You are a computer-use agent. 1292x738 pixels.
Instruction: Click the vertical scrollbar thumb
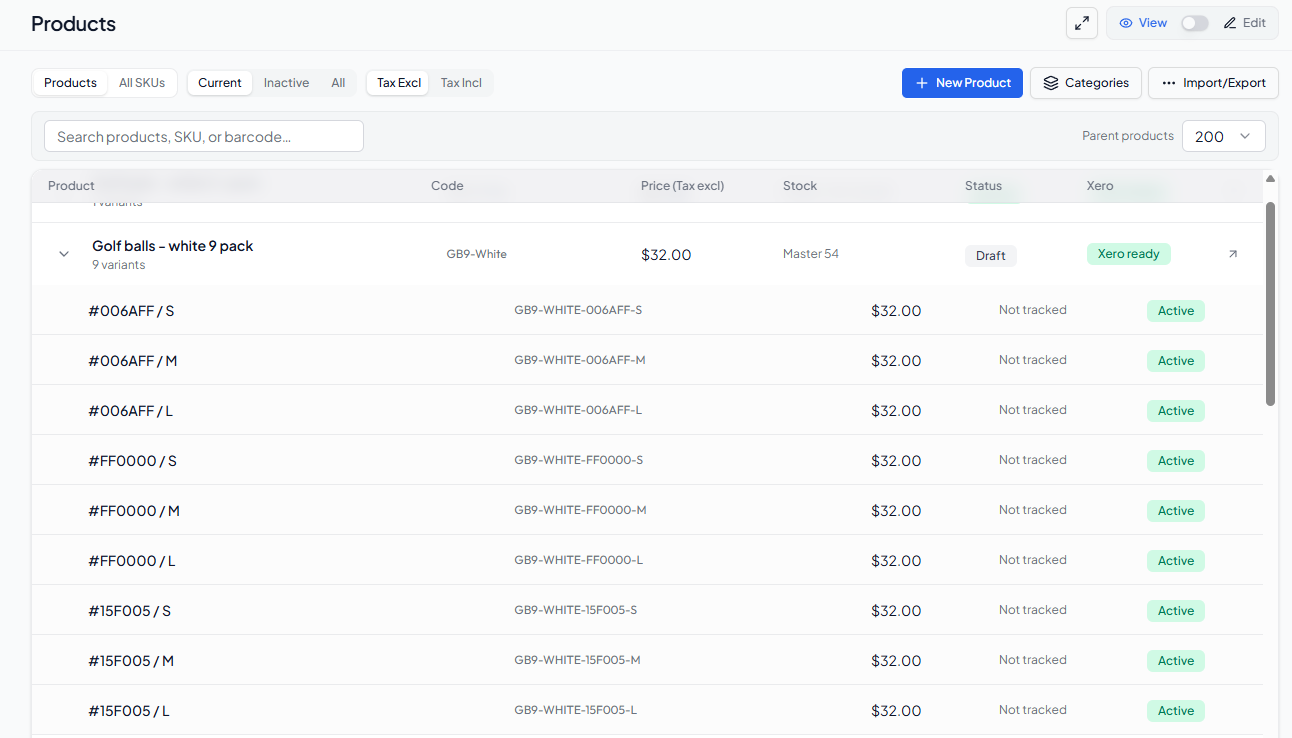(x=1271, y=304)
